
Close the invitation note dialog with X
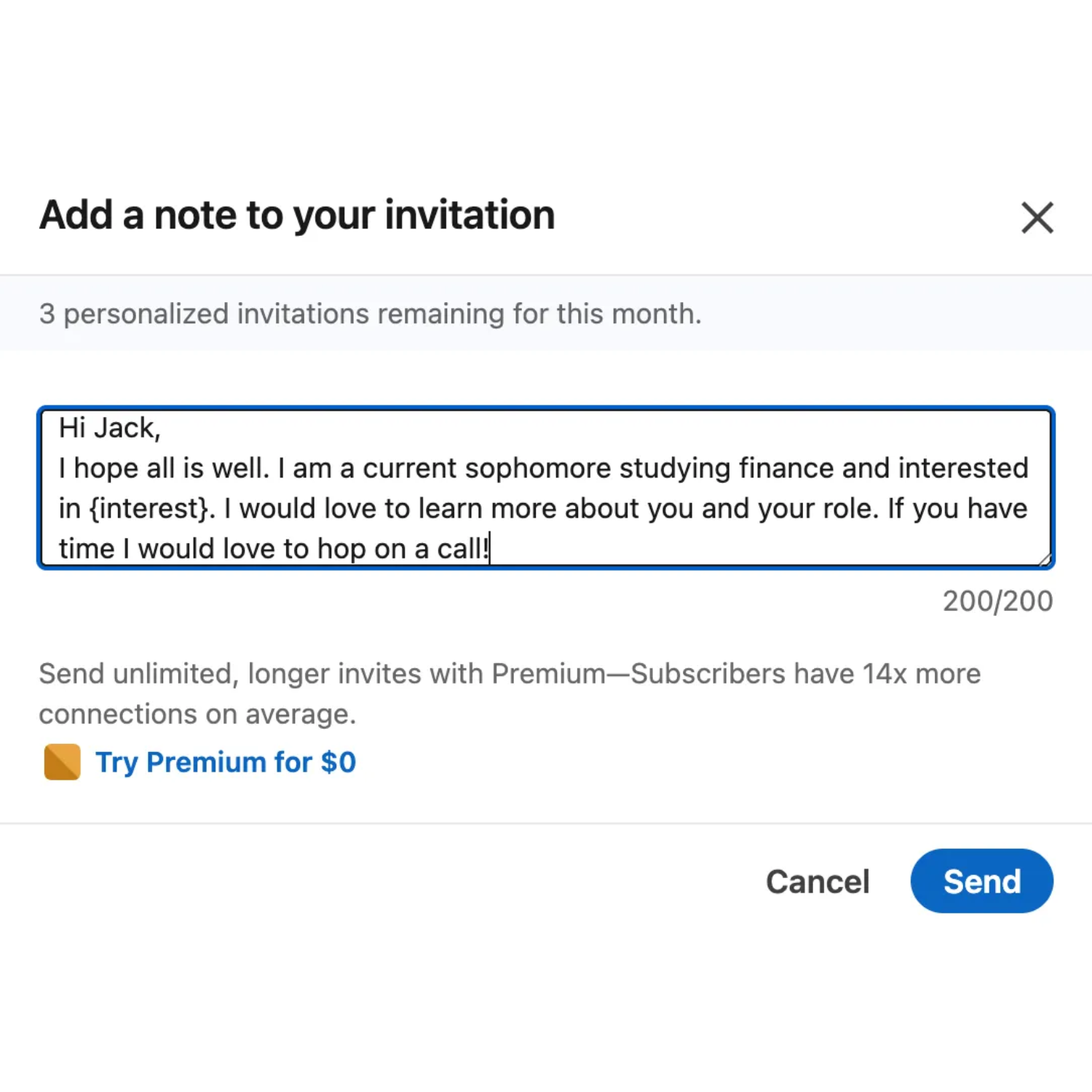(1037, 218)
